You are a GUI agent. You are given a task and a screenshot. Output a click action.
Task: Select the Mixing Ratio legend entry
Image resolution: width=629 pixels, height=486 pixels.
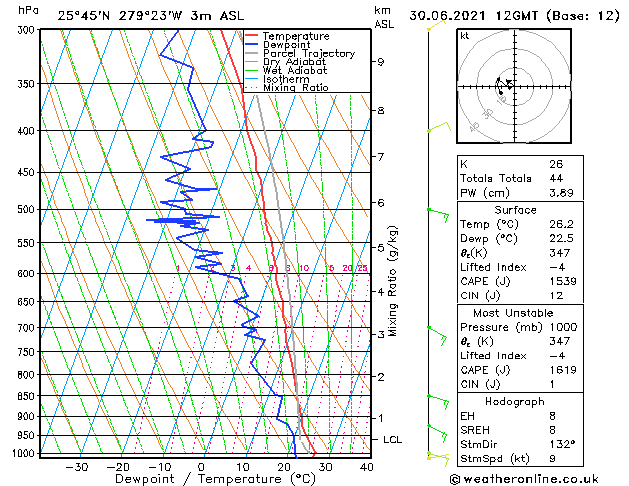[295, 88]
